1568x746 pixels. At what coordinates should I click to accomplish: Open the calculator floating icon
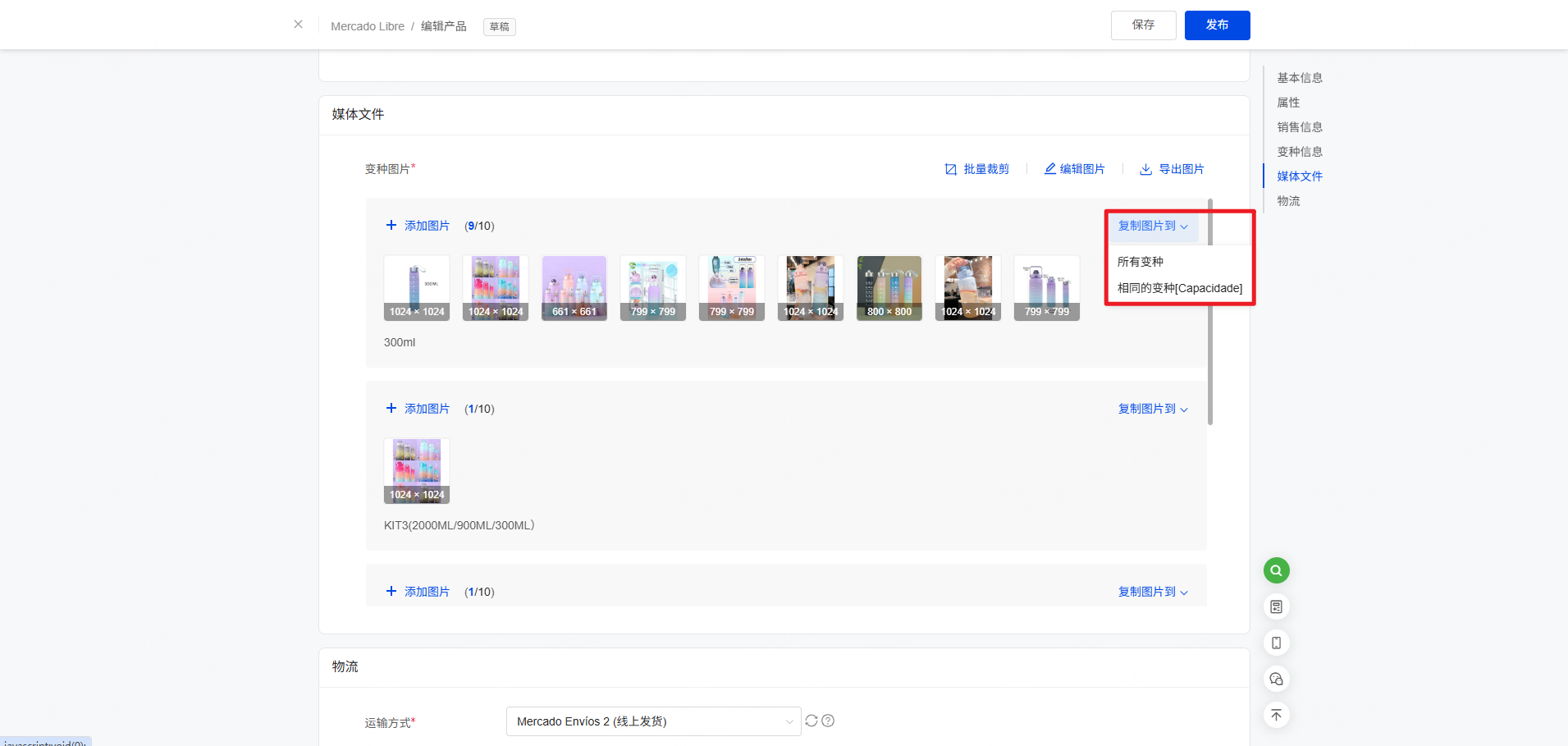pyautogui.click(x=1276, y=606)
